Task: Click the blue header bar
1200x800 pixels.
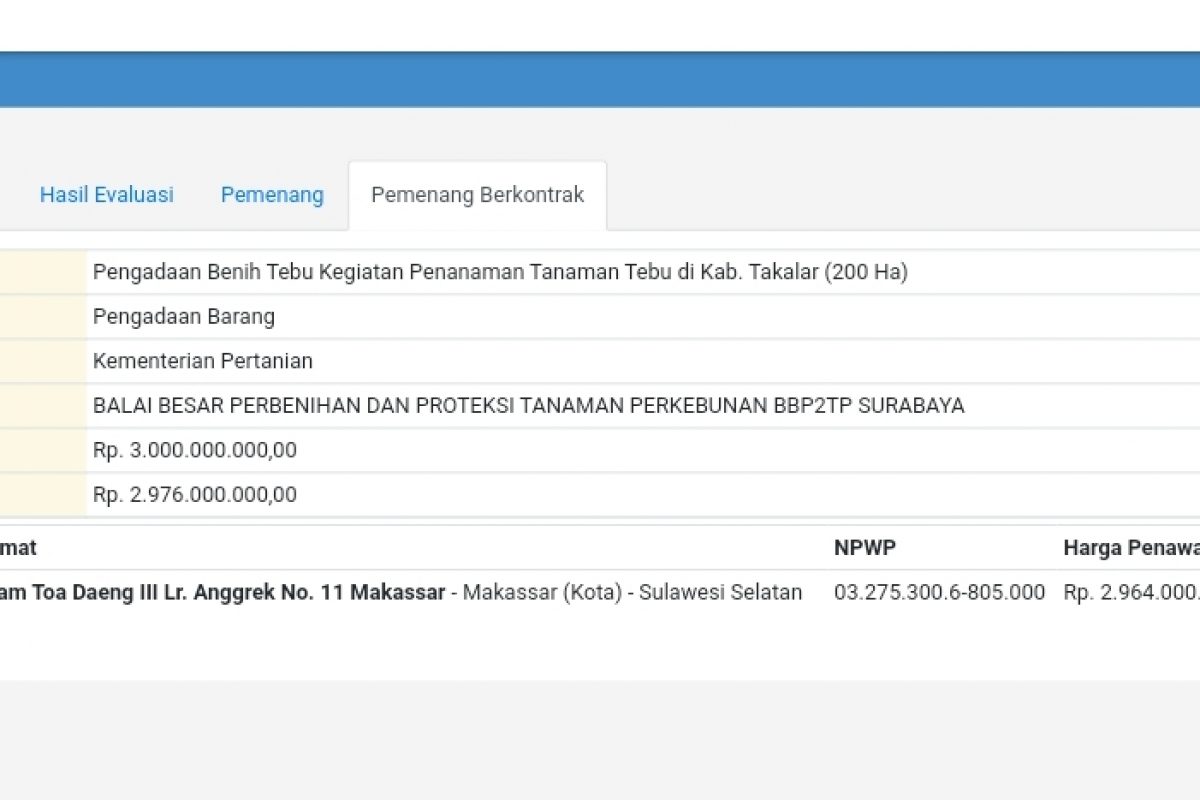Action: point(600,80)
